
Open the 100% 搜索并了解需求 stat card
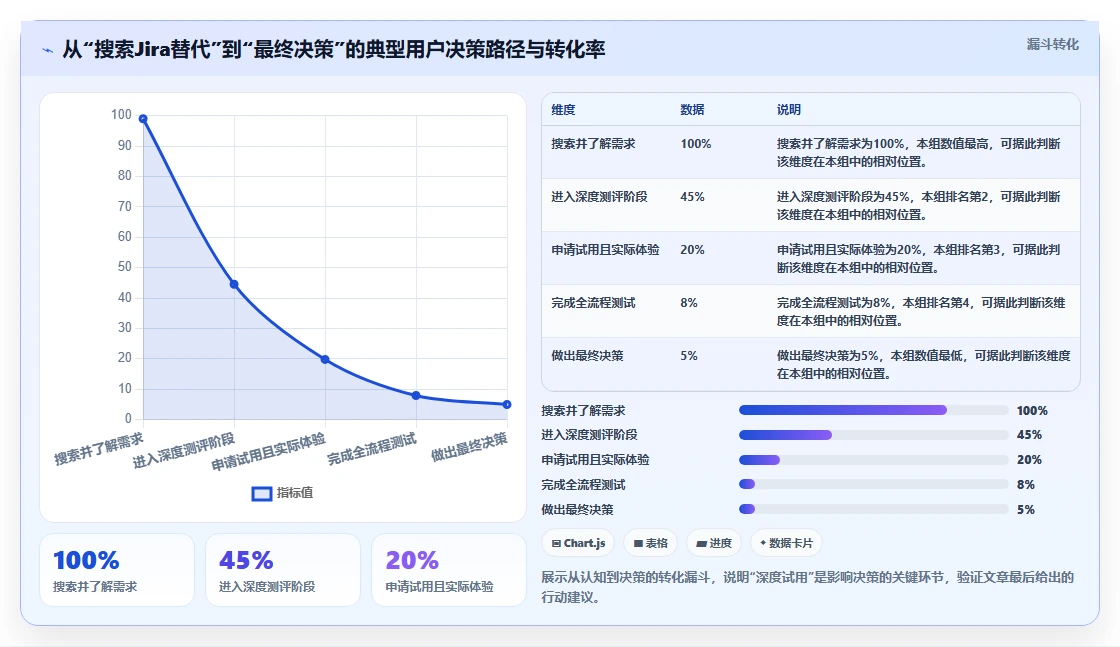tap(117, 570)
